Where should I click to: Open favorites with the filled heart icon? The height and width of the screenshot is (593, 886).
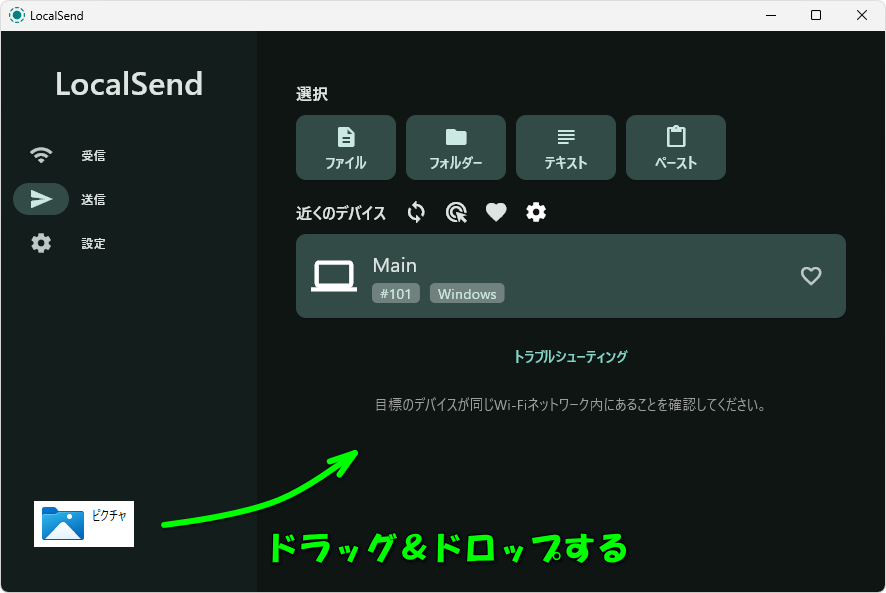tap(496, 213)
